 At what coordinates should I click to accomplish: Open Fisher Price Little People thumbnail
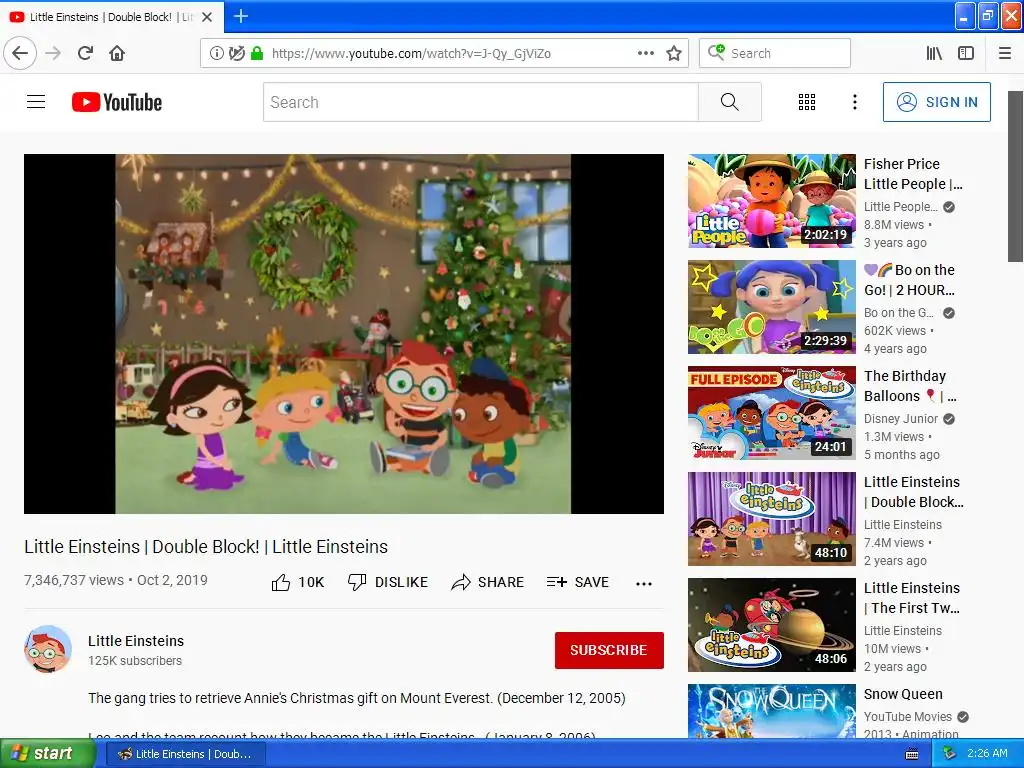[771, 201]
